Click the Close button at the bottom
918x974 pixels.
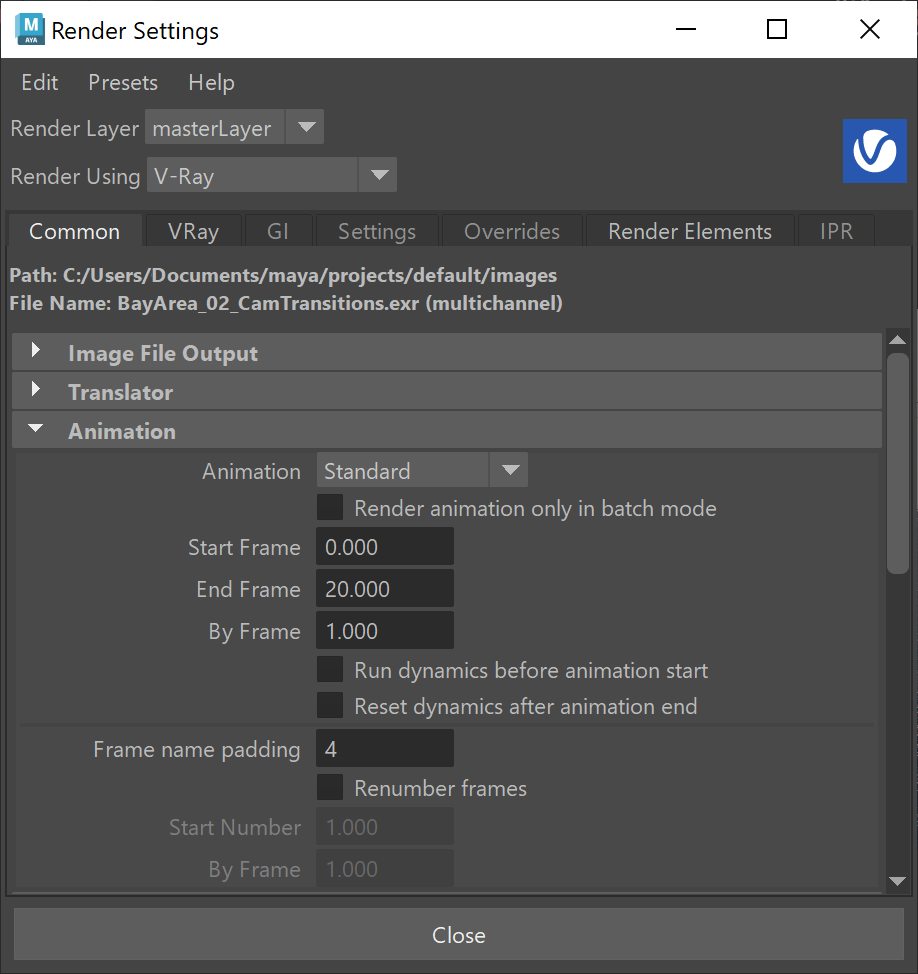458,934
